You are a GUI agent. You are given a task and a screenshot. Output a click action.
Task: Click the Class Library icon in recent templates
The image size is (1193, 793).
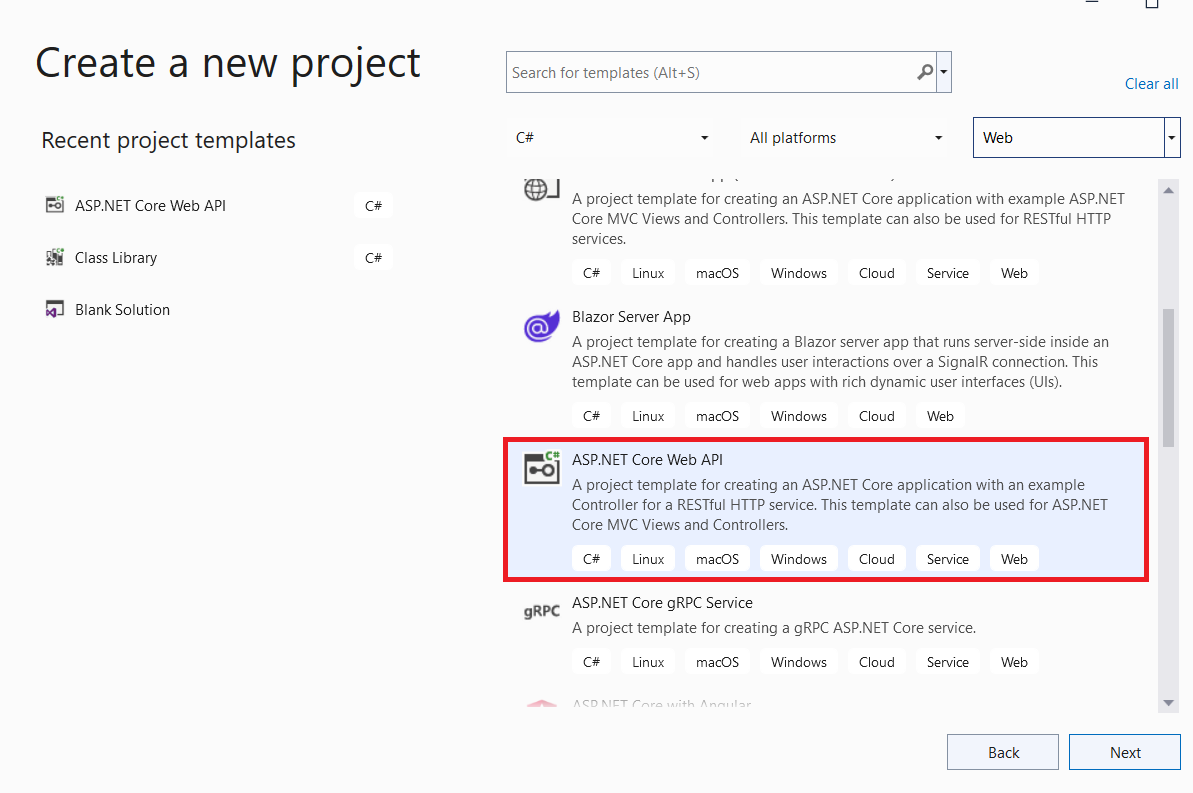[54, 257]
